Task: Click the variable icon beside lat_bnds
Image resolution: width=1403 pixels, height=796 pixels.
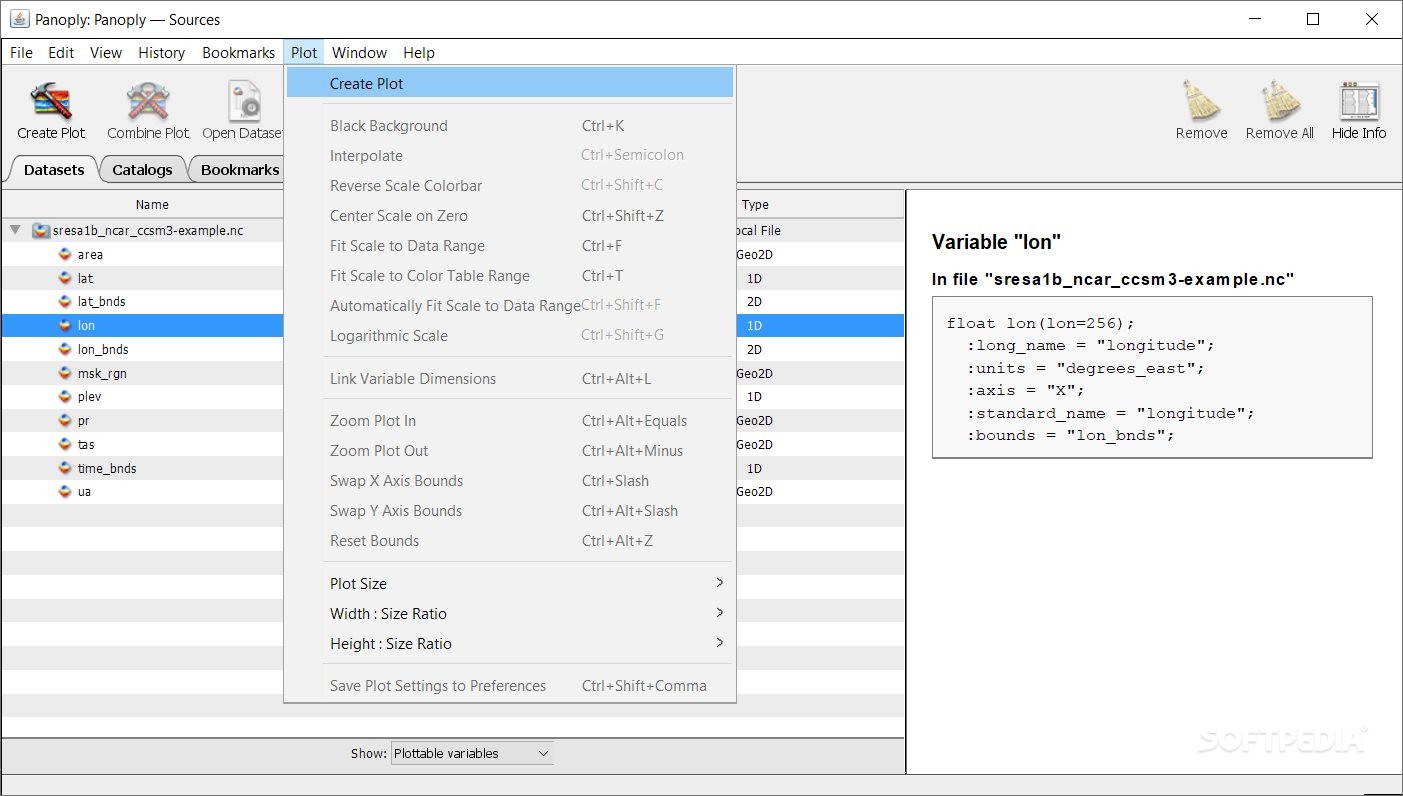Action: pos(66,302)
